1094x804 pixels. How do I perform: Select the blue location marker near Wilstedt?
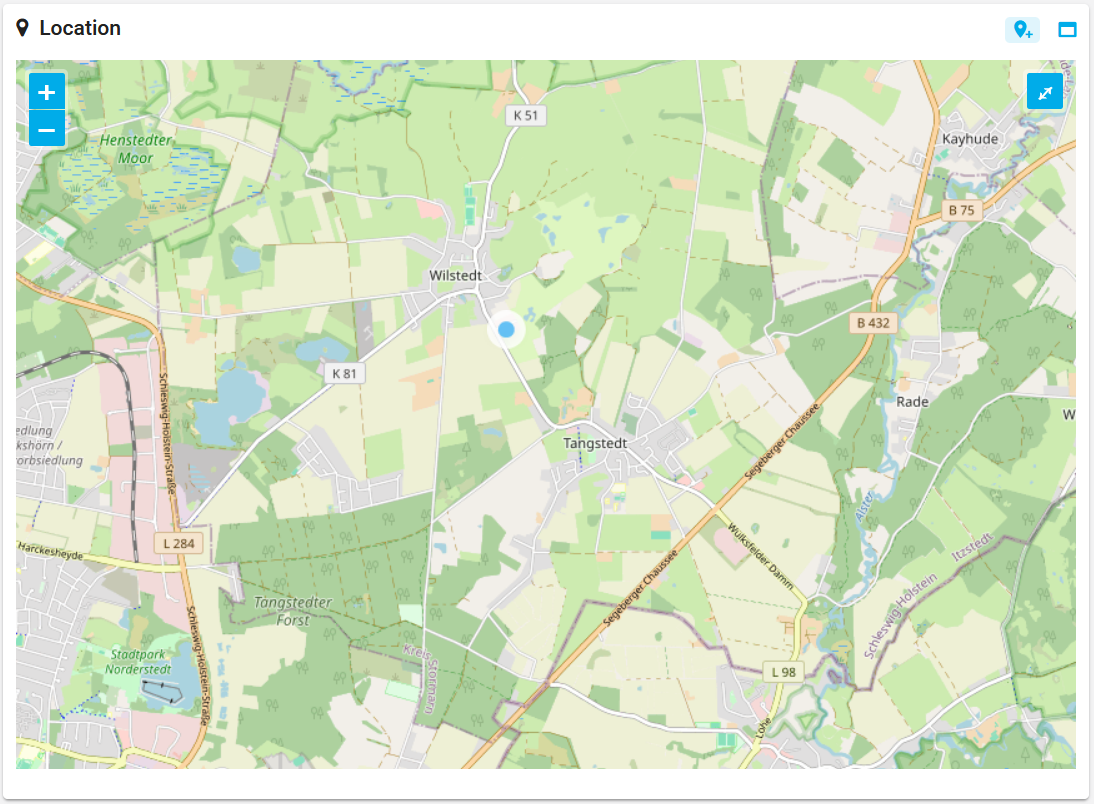[506, 330]
